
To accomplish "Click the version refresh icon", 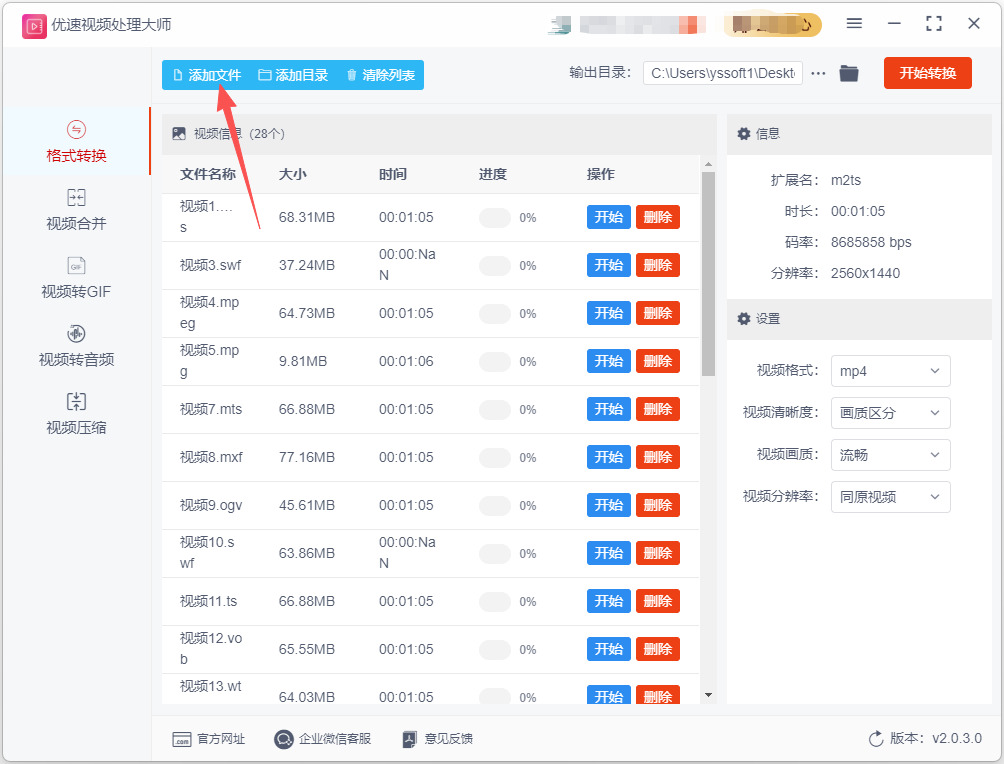I will (875, 739).
